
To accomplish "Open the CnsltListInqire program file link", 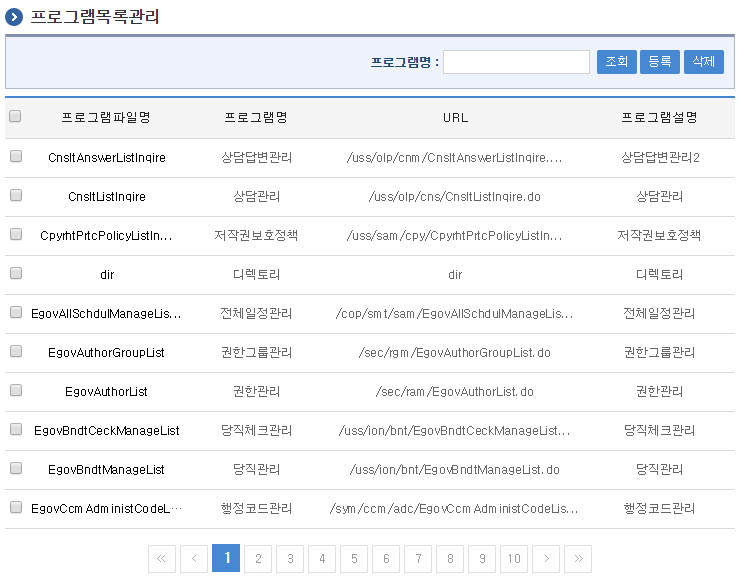I will [x=106, y=197].
